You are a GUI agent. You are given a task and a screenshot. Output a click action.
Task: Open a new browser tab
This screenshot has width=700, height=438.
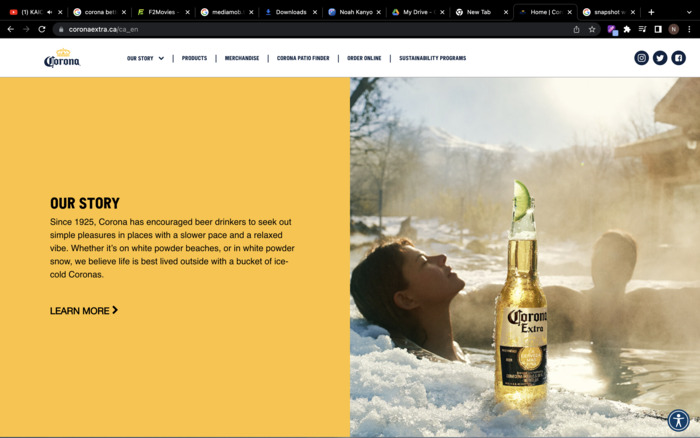651,12
